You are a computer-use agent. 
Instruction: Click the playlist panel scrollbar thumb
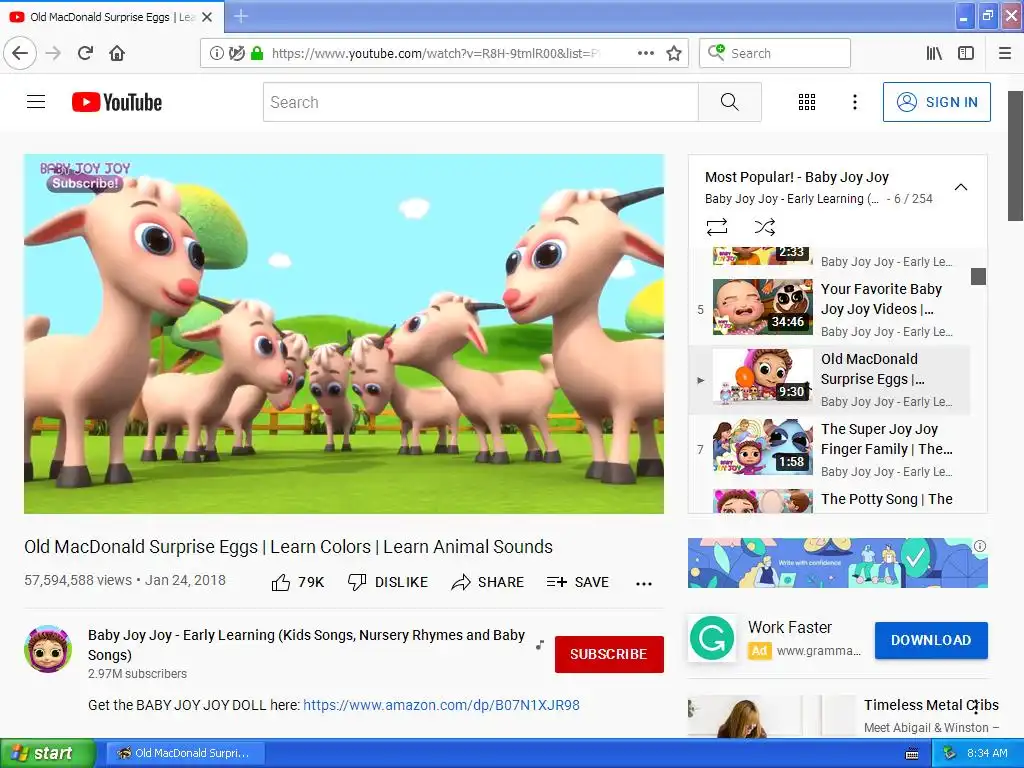click(978, 276)
